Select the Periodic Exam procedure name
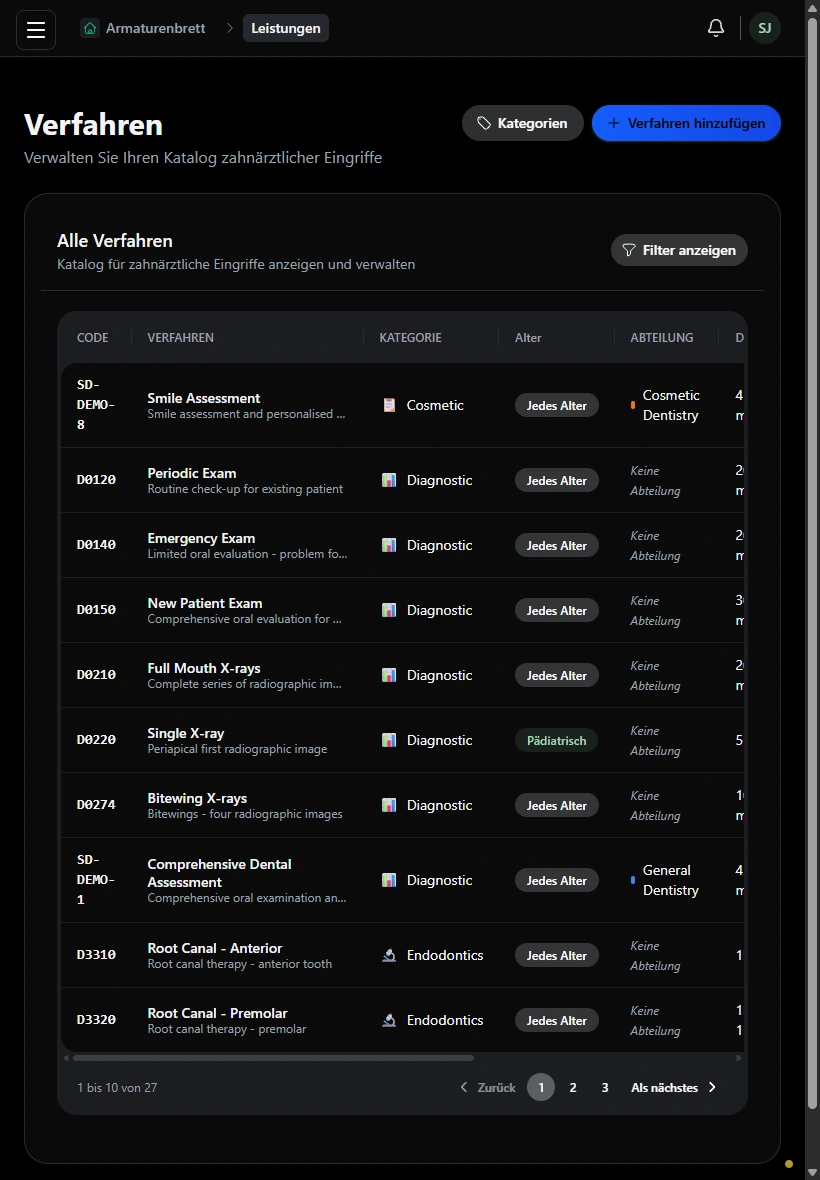This screenshot has width=820, height=1180. pos(192,473)
